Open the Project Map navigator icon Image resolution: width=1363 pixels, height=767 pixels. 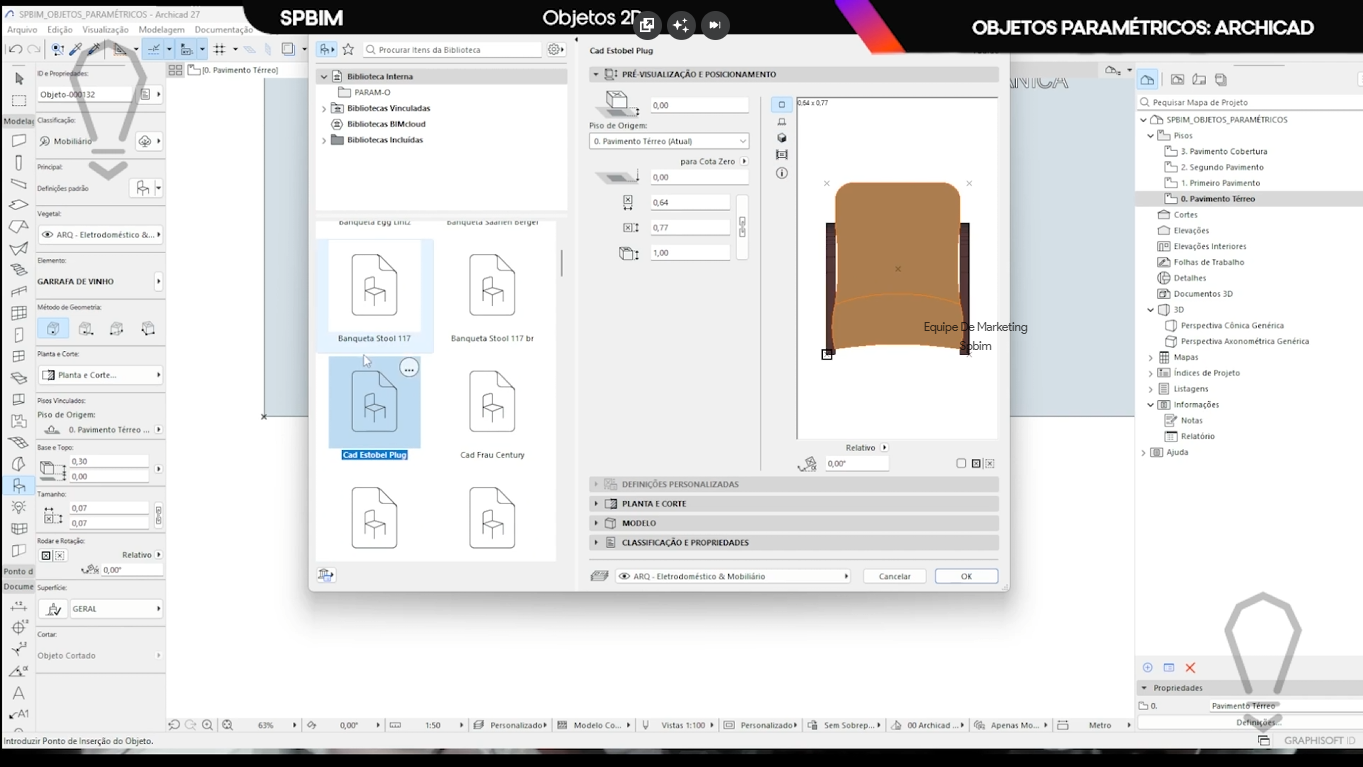point(1148,79)
